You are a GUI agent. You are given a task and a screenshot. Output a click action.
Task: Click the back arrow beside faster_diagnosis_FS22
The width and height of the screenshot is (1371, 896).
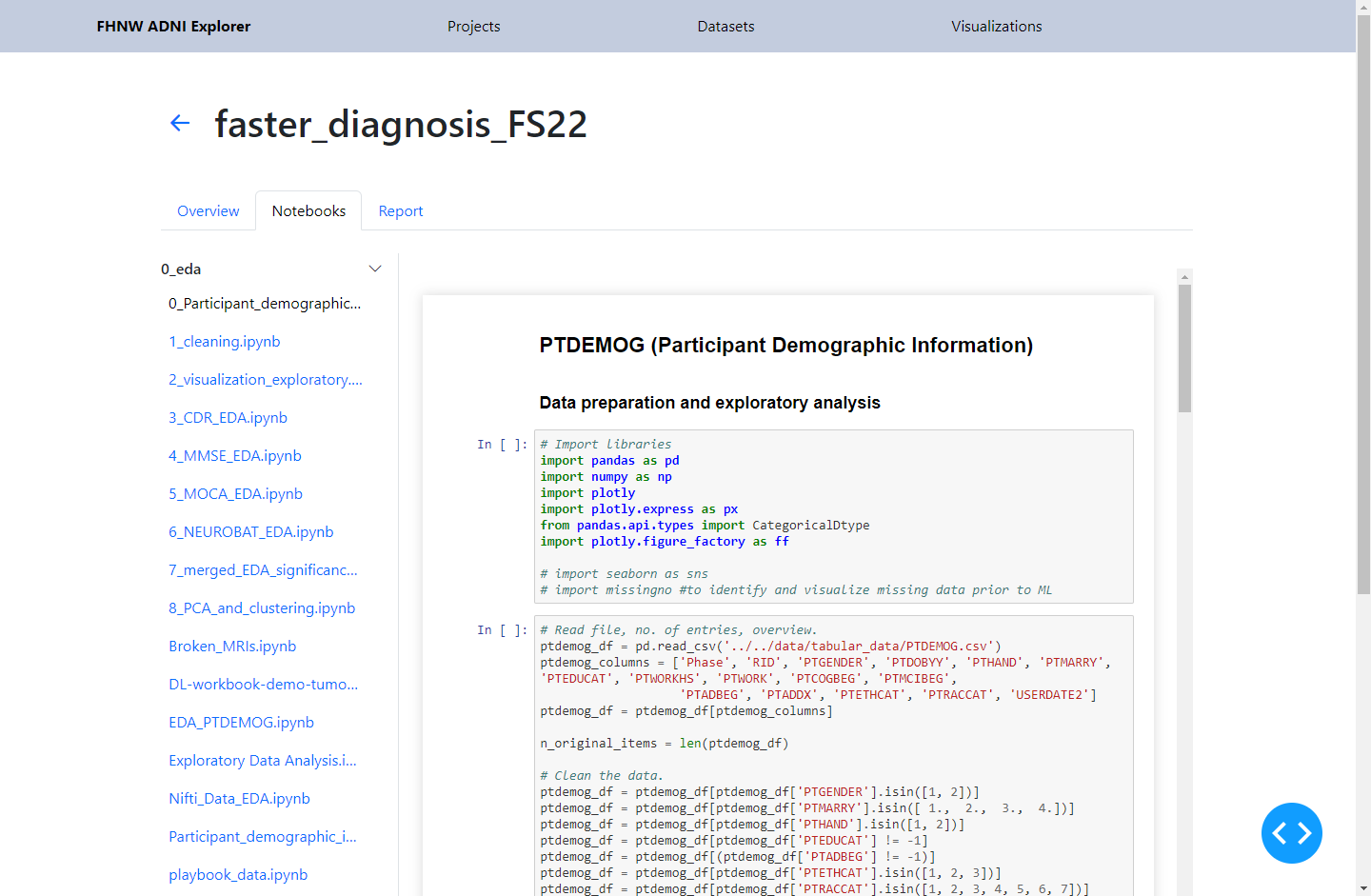click(x=180, y=123)
